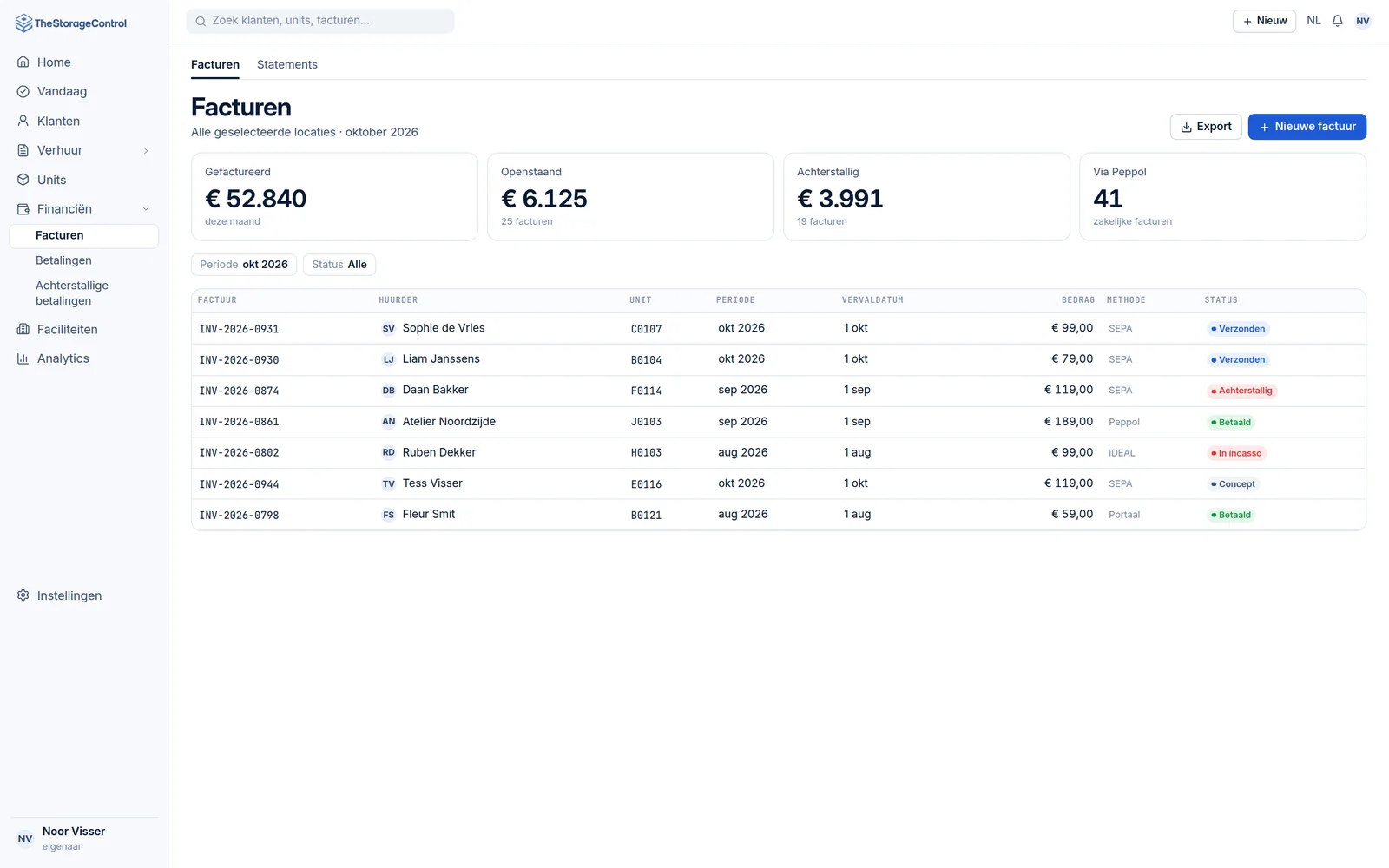Screen dimensions: 1389x868
Task: Open the NV user avatar menu
Action: 1363,21
